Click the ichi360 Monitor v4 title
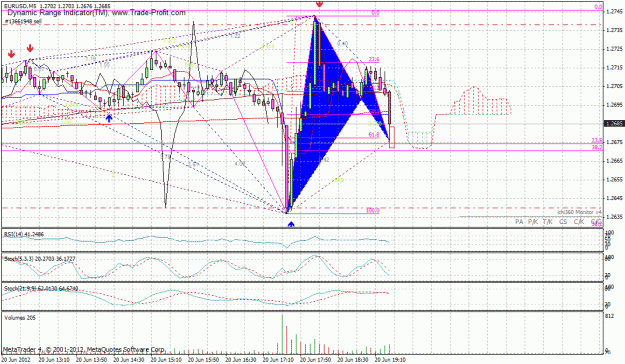 pos(580,212)
